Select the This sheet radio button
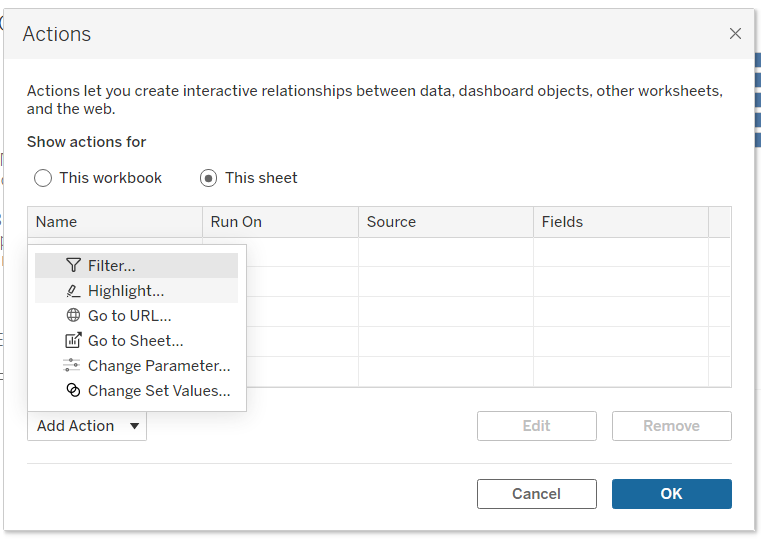761x541 pixels. tap(208, 178)
